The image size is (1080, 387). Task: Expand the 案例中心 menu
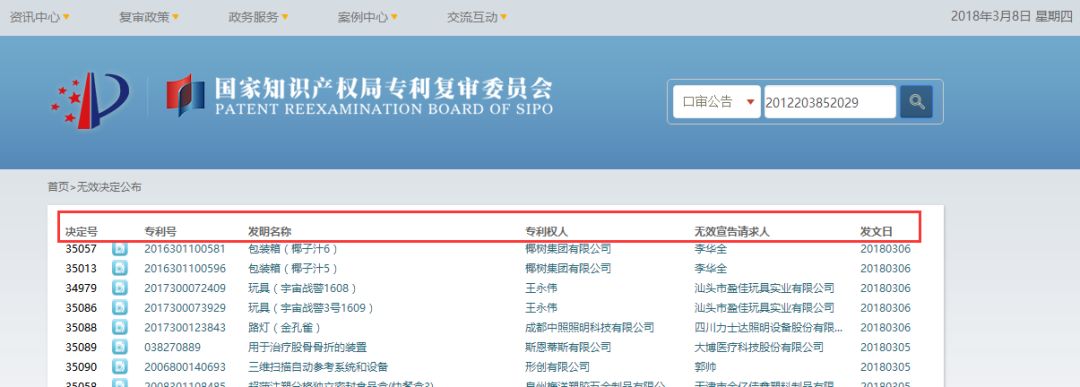click(368, 17)
